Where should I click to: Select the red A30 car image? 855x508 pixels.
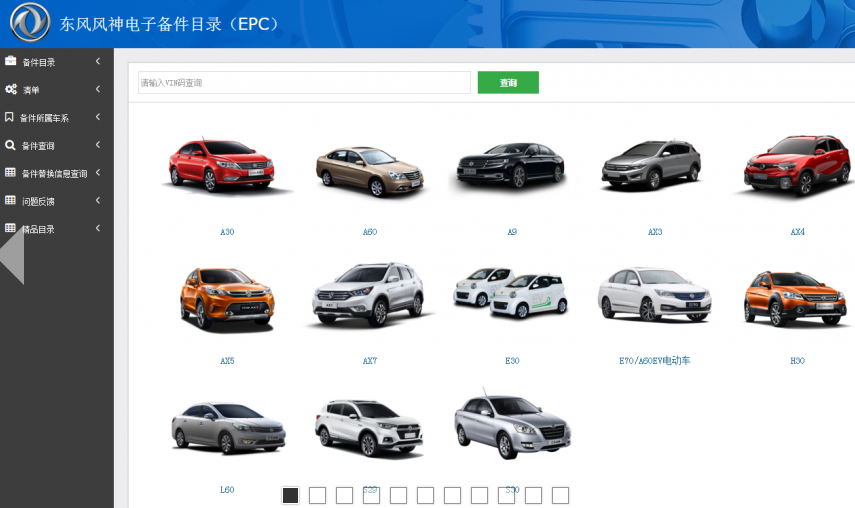point(227,165)
